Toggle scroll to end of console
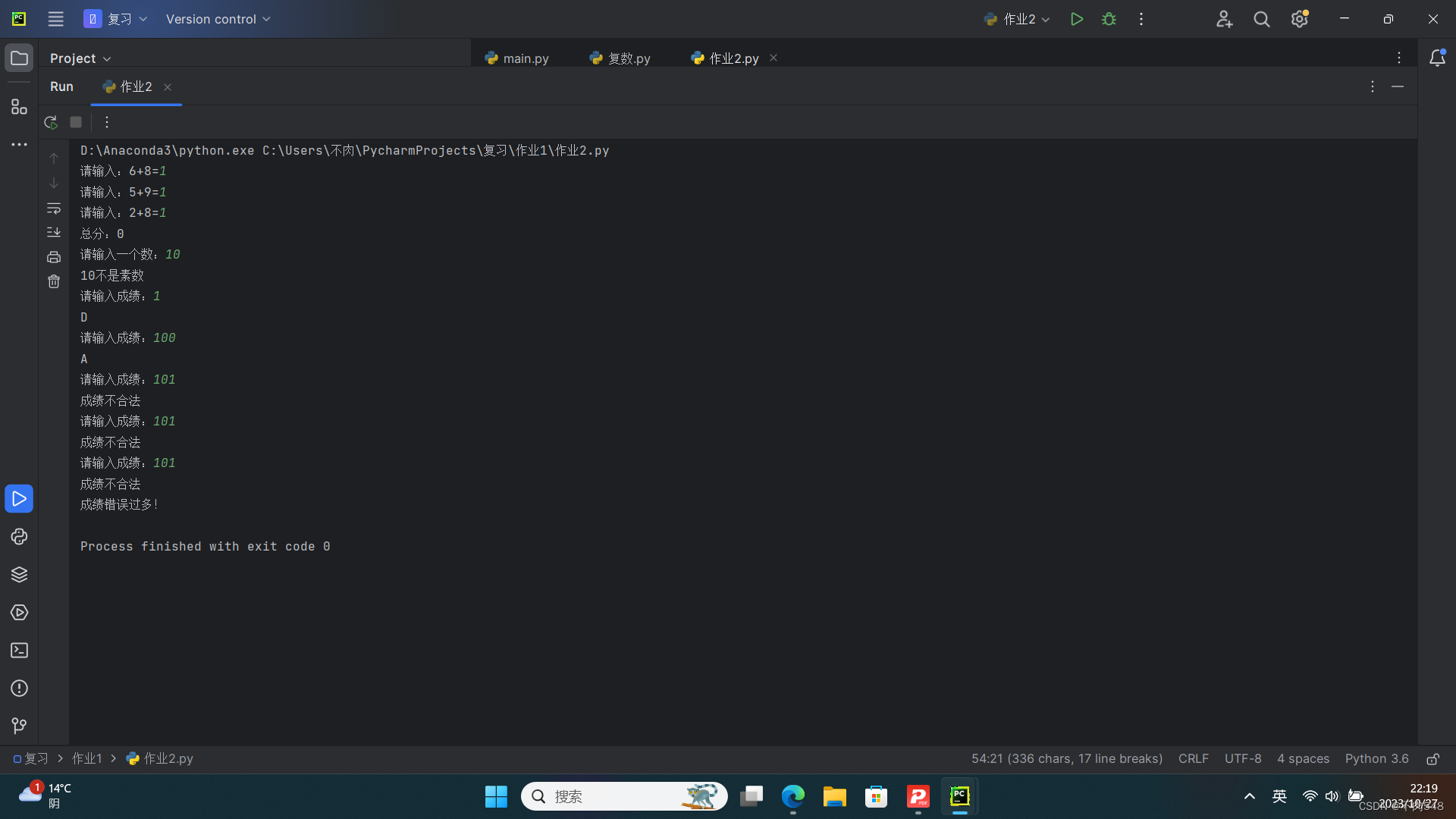 tap(54, 232)
